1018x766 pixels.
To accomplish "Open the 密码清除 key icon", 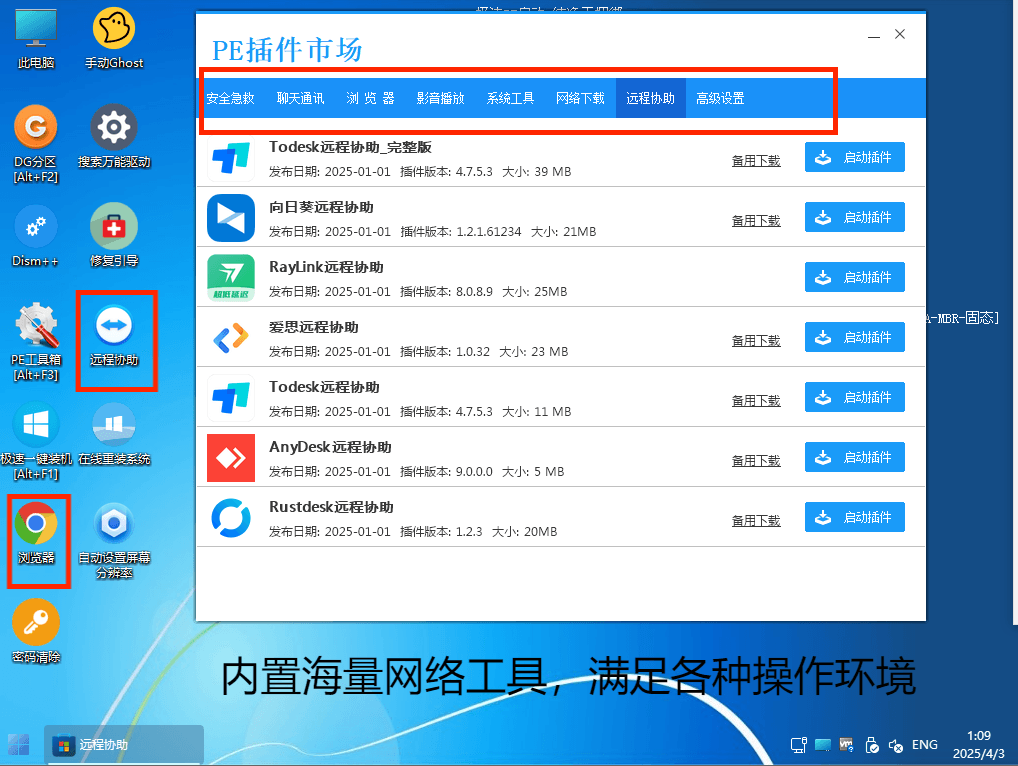I will (x=36, y=631).
